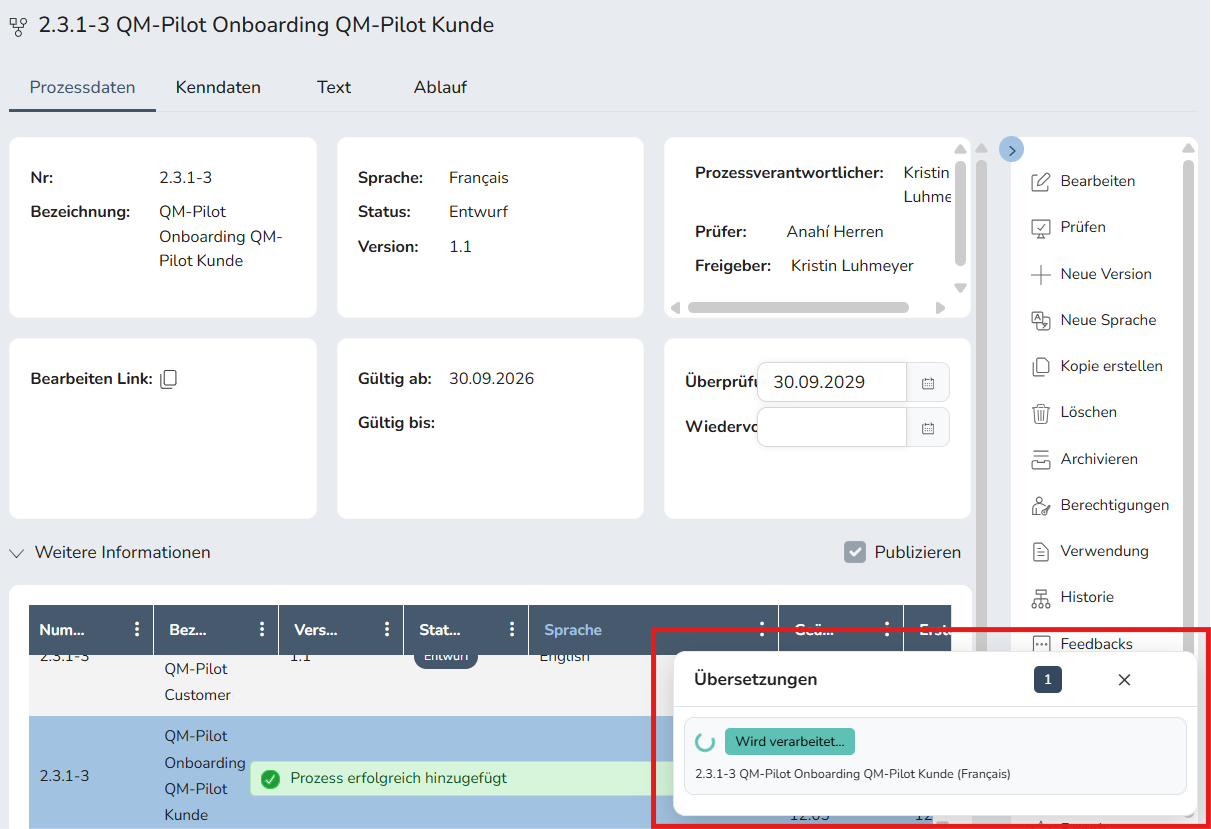Screen dimensions: 1211x829
Task: Open the Historie hierarchy icon
Action: (1041, 597)
